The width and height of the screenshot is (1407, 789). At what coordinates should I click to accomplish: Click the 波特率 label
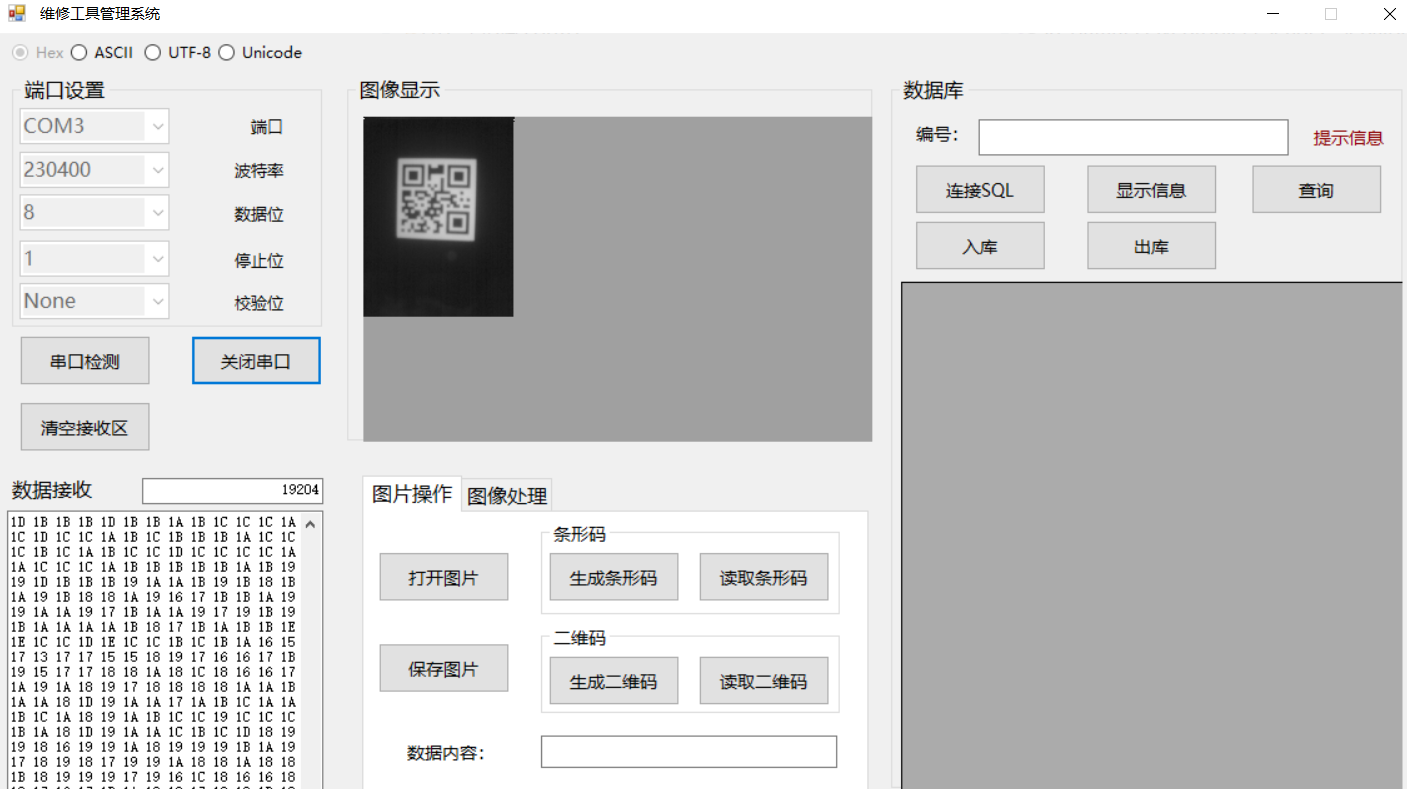(x=259, y=171)
